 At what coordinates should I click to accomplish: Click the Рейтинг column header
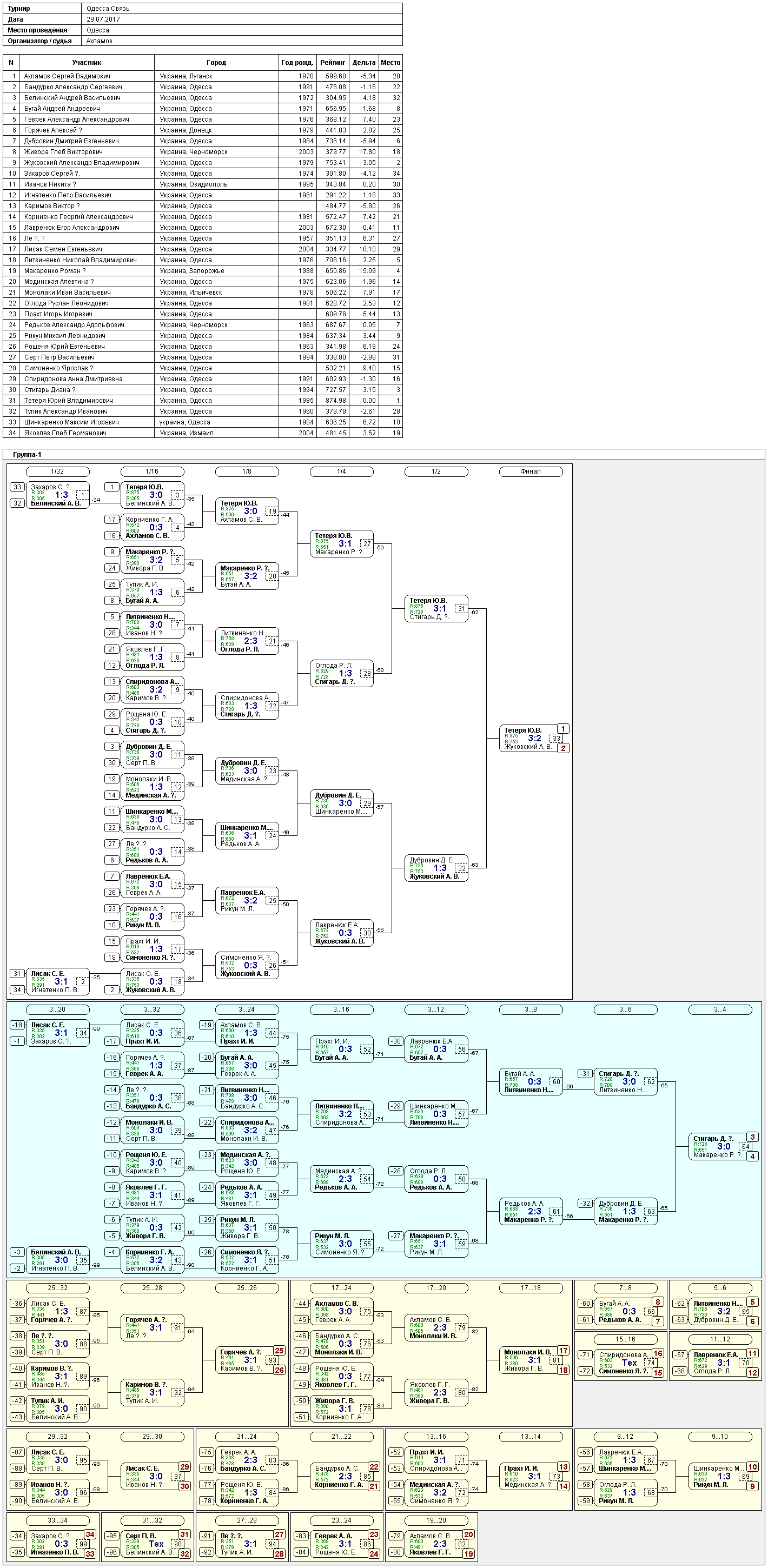tap(333, 63)
